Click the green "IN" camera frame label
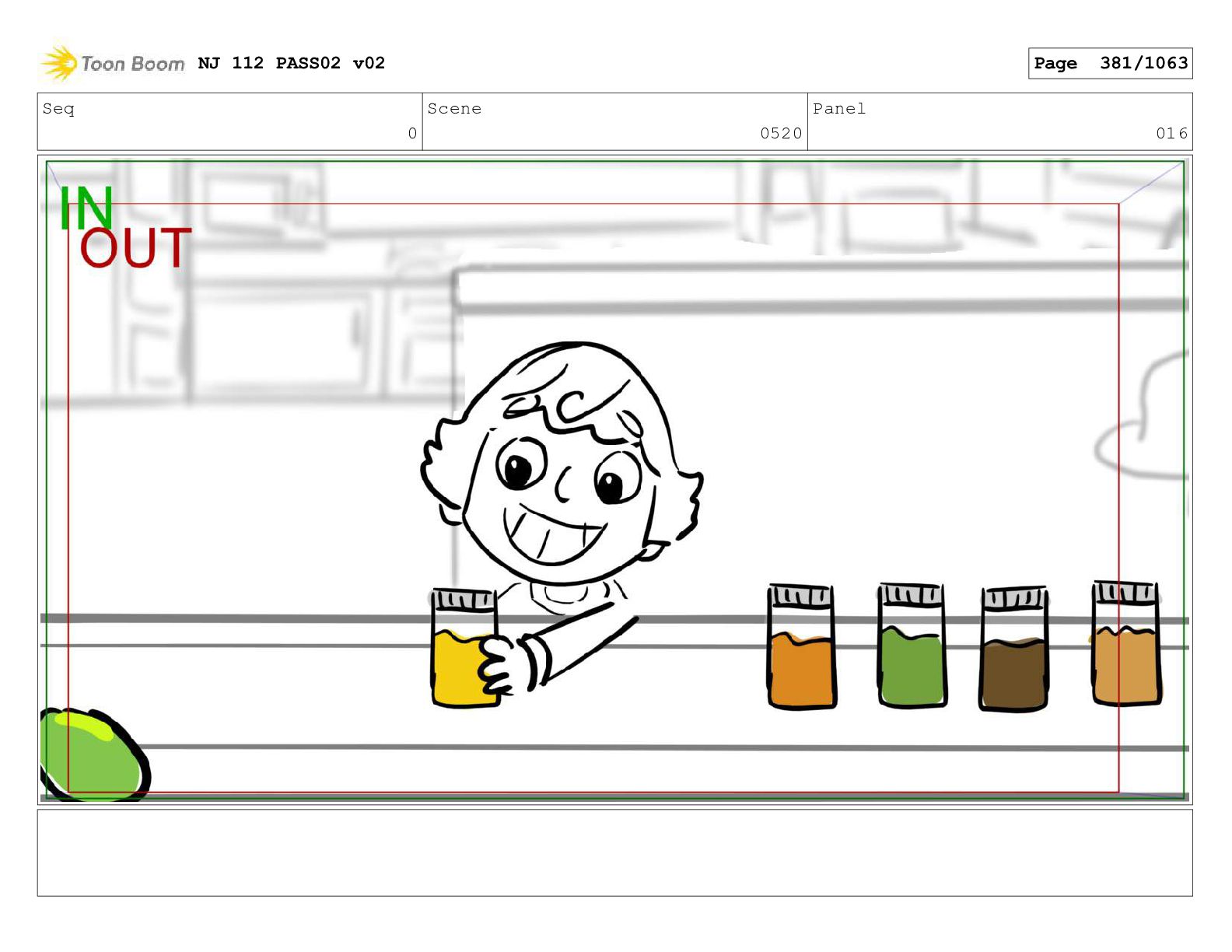 86,208
